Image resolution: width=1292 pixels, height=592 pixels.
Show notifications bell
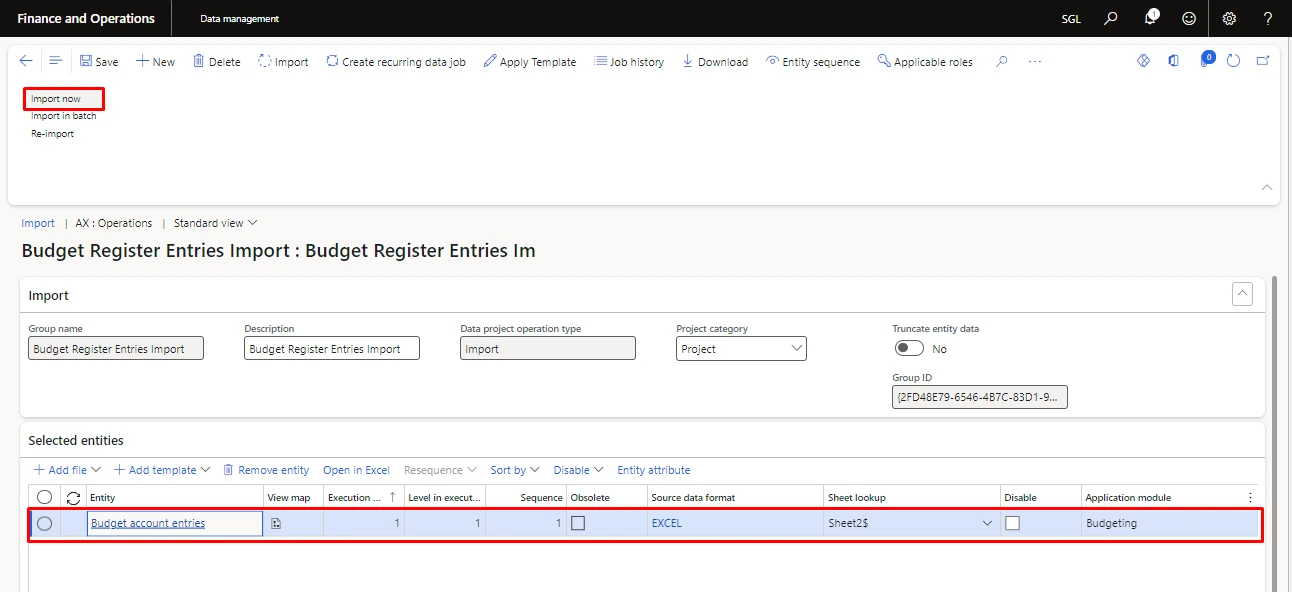pos(1151,18)
